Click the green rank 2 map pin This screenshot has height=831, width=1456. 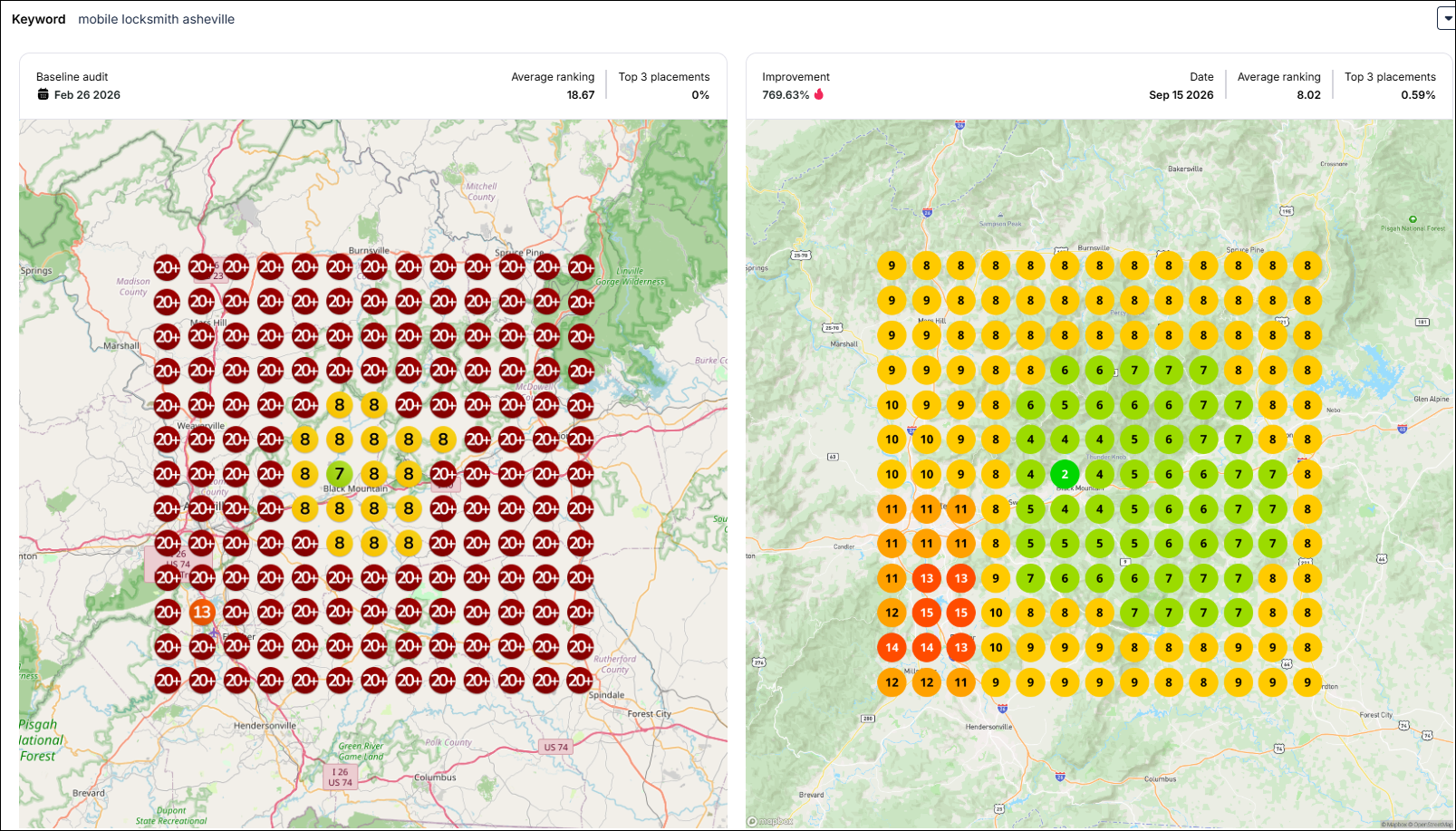tap(1065, 474)
